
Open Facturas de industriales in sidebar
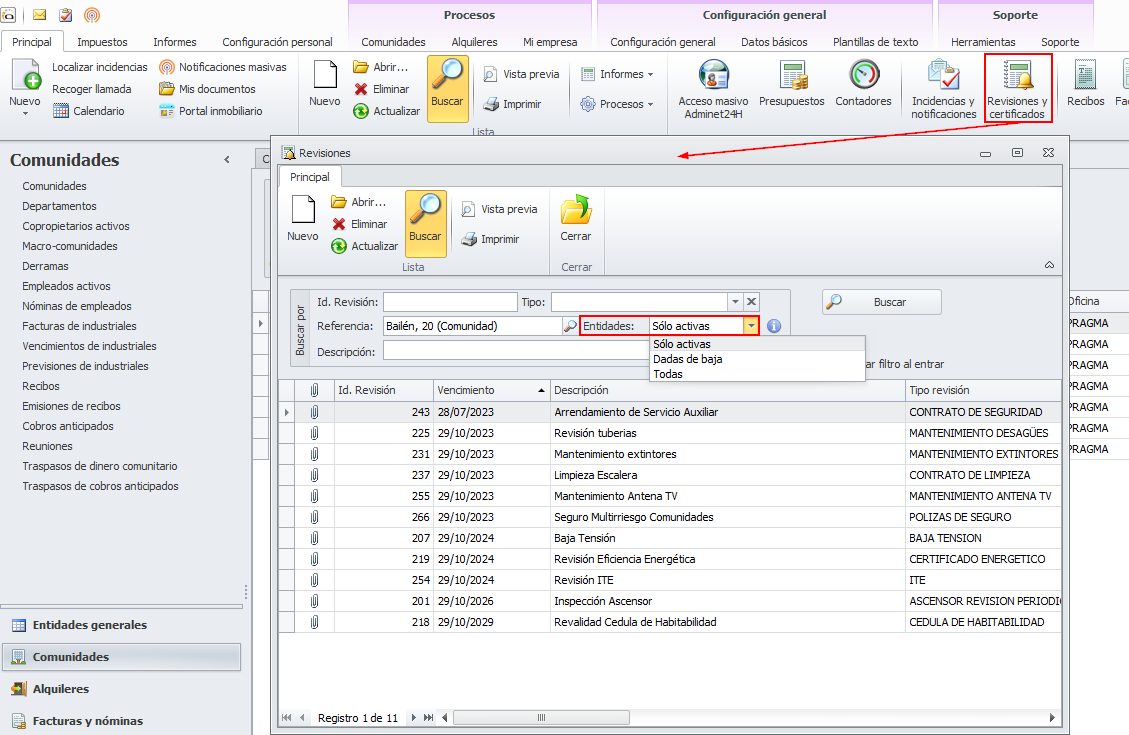coord(79,326)
